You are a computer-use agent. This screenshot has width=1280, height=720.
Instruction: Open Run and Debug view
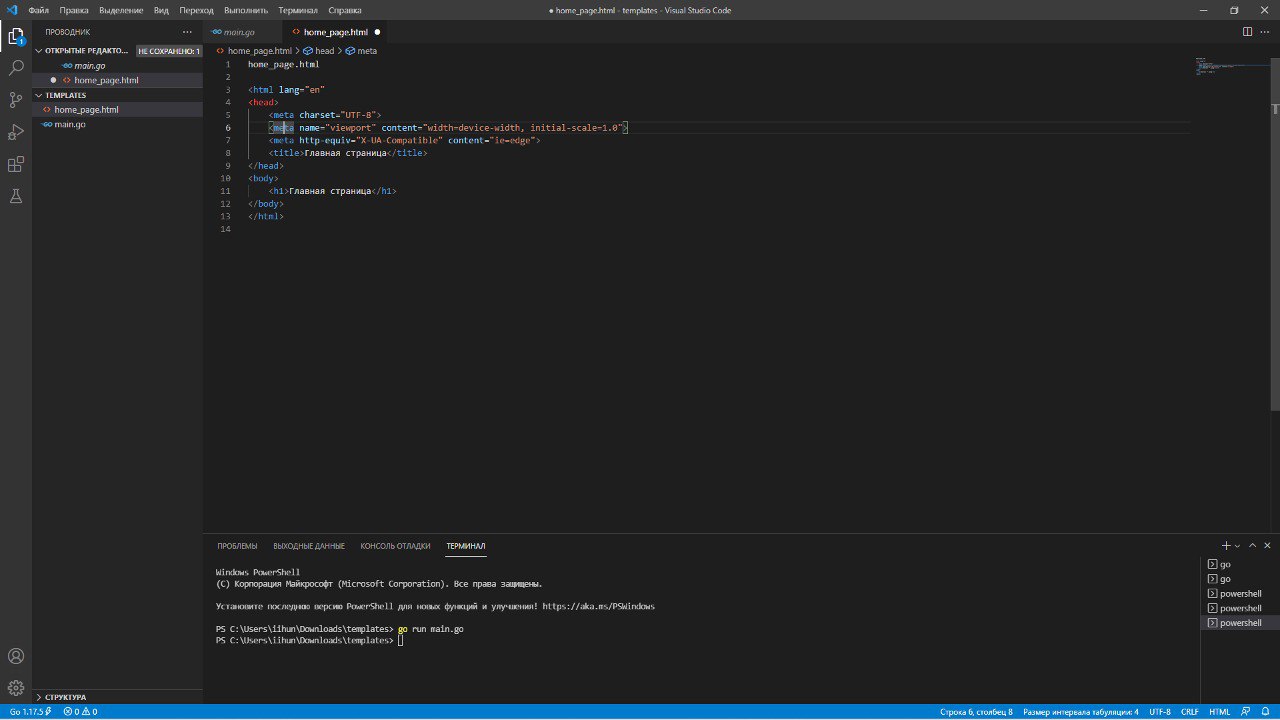point(16,132)
